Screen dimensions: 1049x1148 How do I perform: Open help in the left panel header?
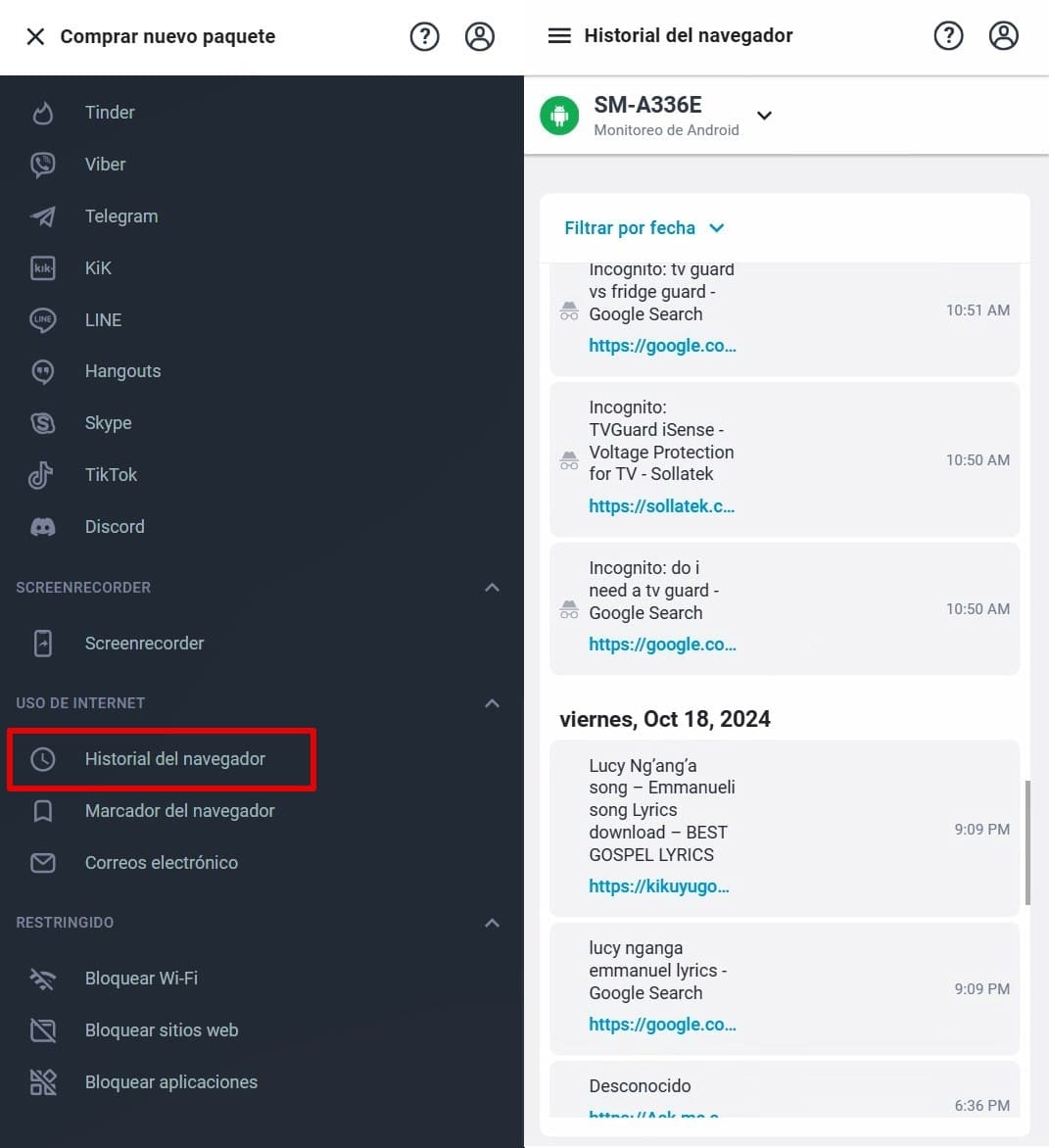click(424, 36)
